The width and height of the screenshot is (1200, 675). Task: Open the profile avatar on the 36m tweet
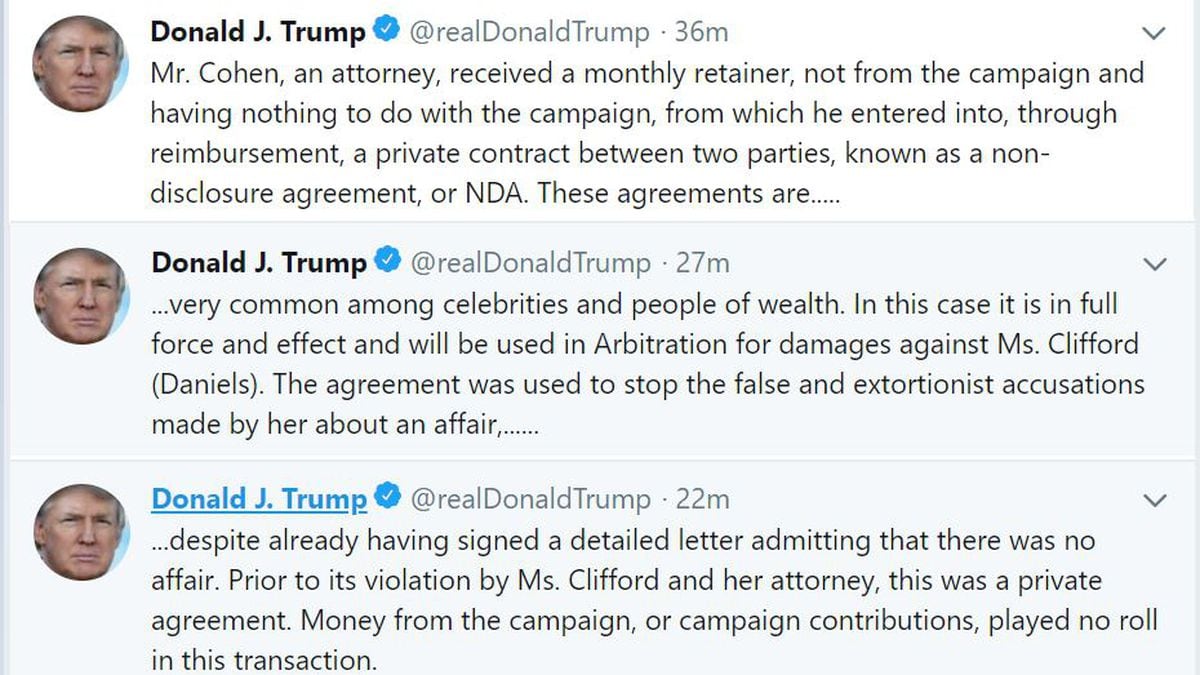(80, 65)
